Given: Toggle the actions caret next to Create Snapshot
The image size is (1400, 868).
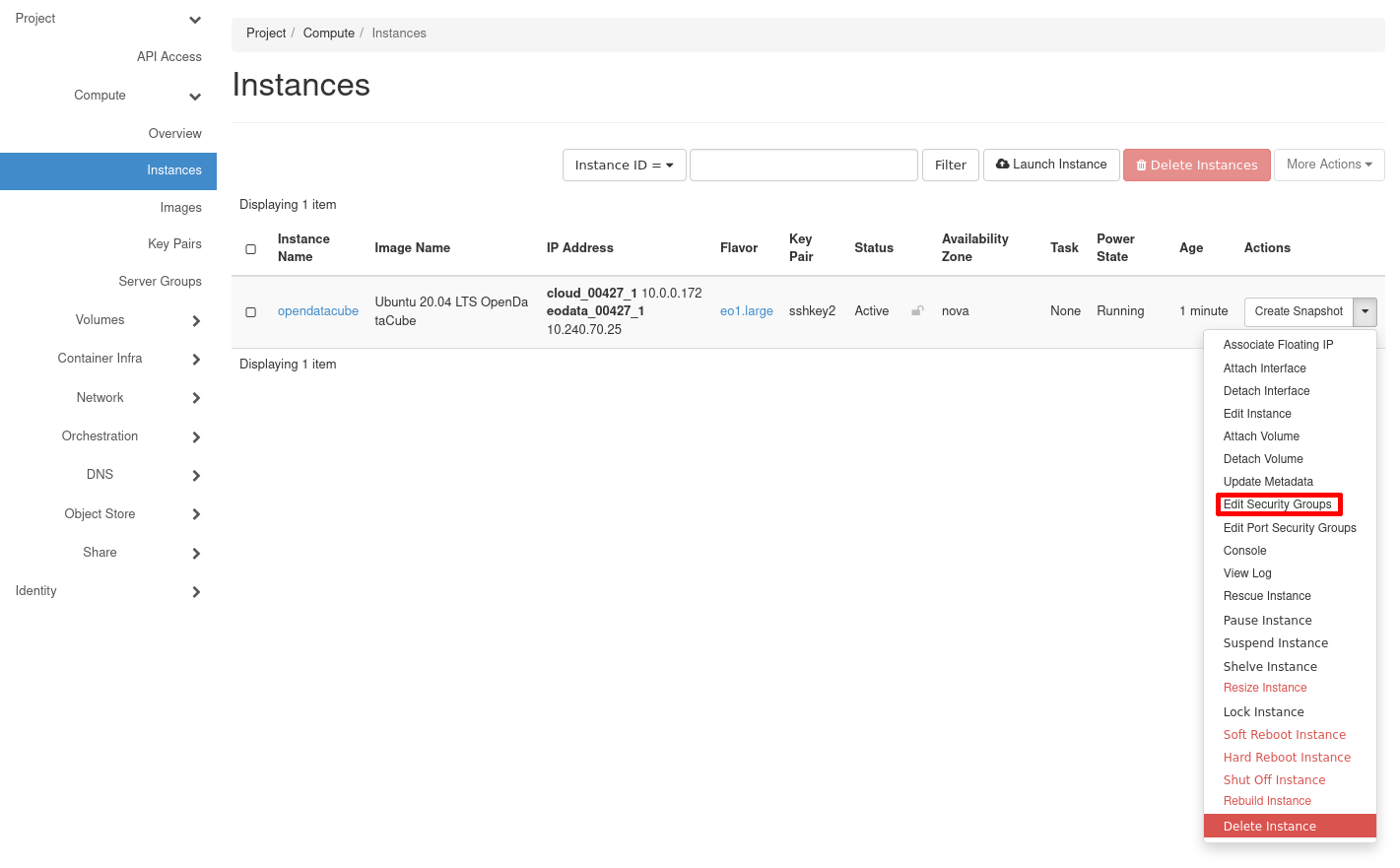Looking at the screenshot, I should point(1365,311).
